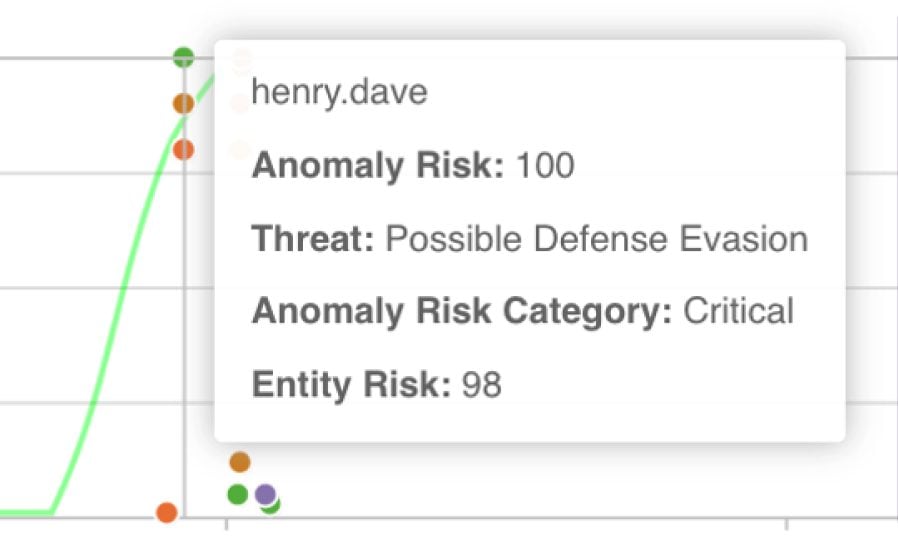Screen dimensions: 898x539
Task: Click the faded dot above the Anomaly Risk label
Action: click(241, 150)
